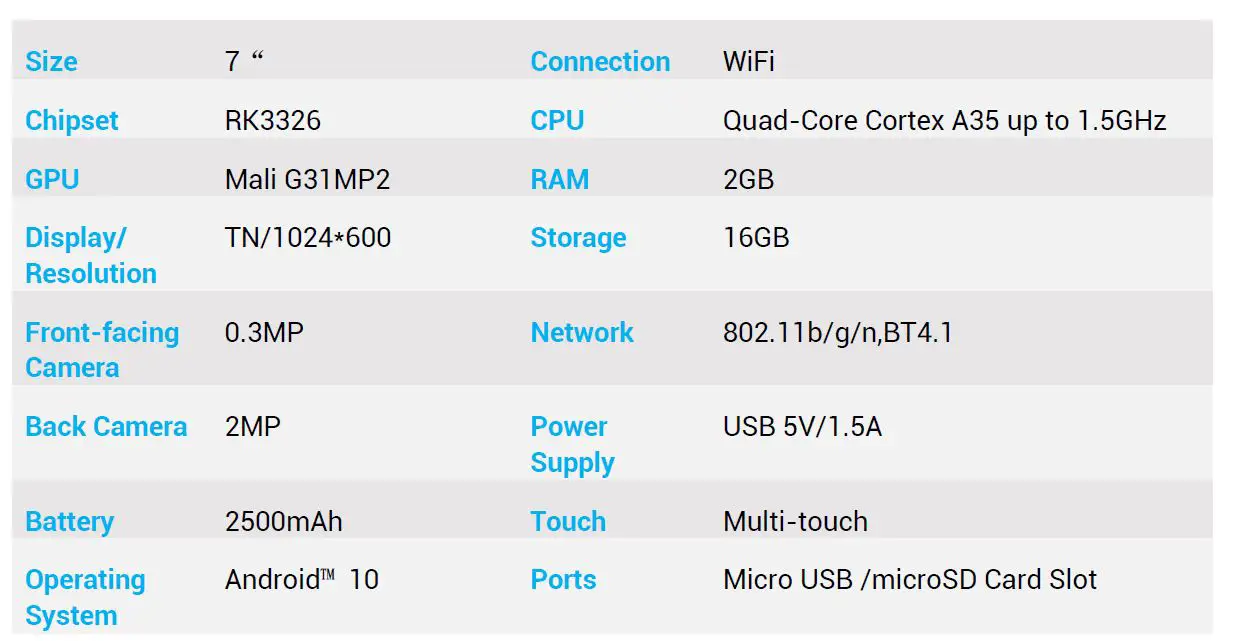Click the Front-facing Camera label
Screen dimensions: 1237x641
[x=101, y=350]
